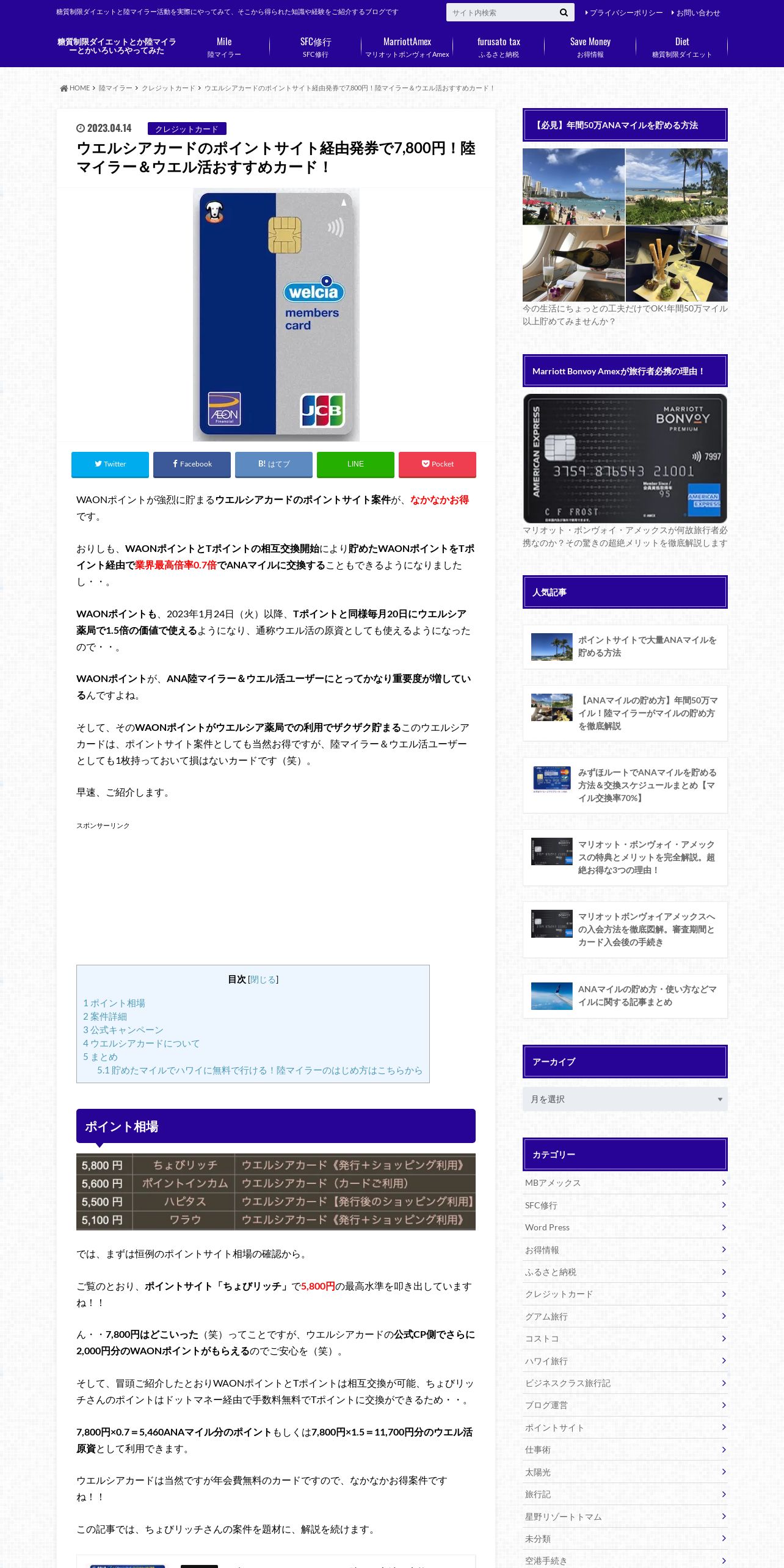
Task: Open the お得情報 category in sidebar
Action: tap(625, 1250)
